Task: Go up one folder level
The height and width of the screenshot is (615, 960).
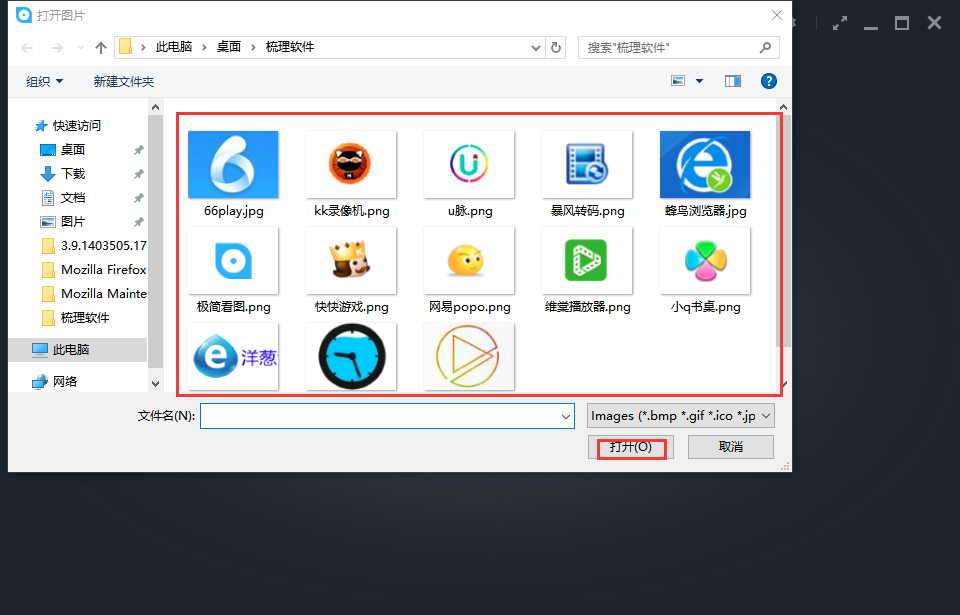Action: pos(100,46)
